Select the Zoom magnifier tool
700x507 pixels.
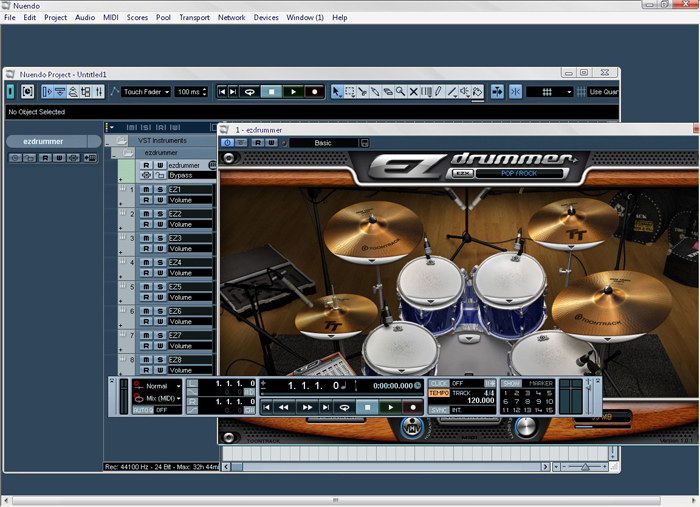pyautogui.click(x=400, y=92)
